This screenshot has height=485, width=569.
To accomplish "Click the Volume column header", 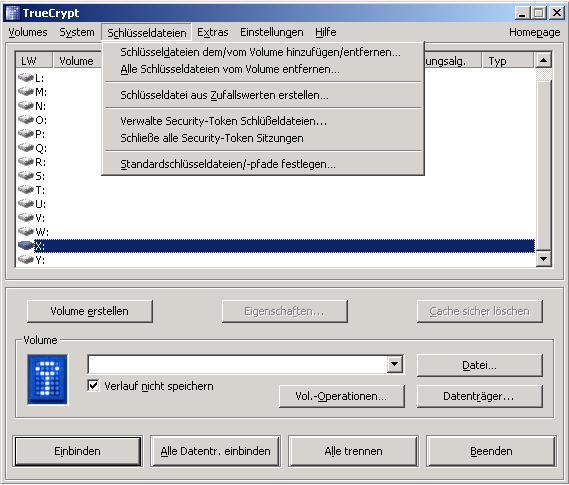I will (x=77, y=61).
